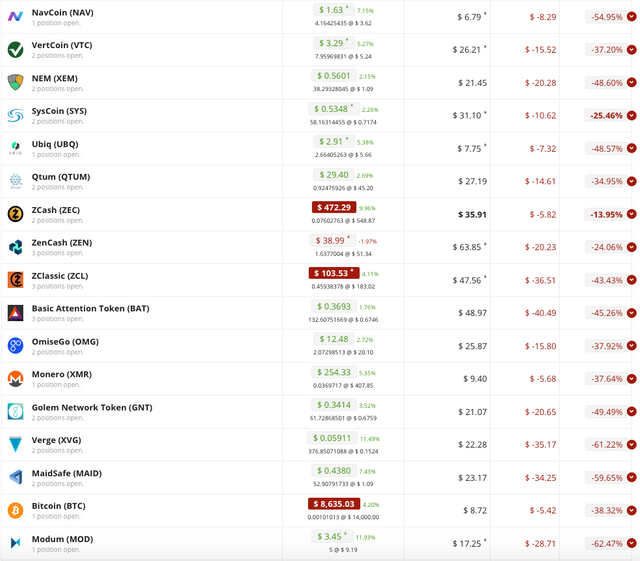Select ZClassic loss $ -36.51
This screenshot has width=640, height=561.
[540, 280]
